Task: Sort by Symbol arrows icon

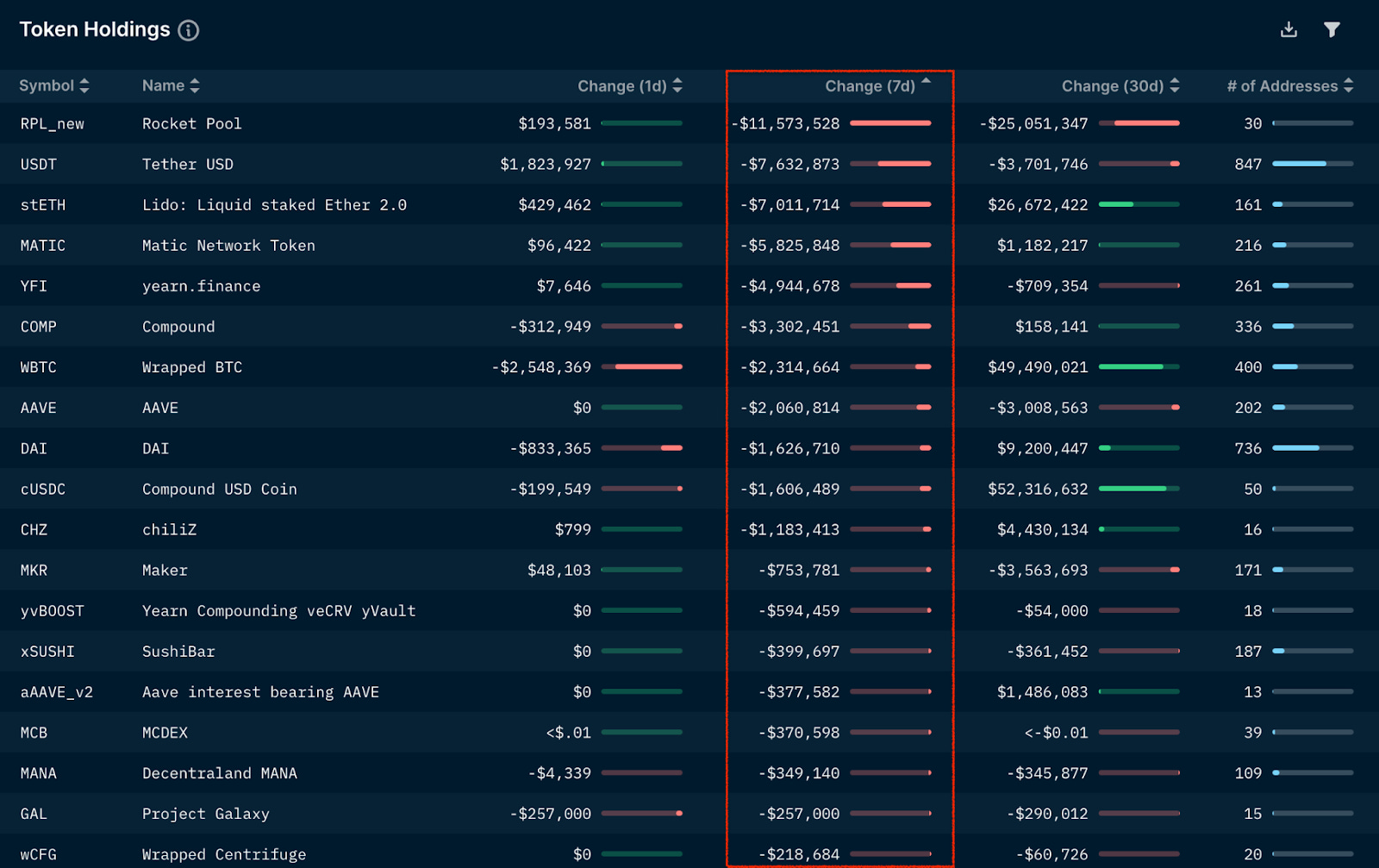Action: (84, 85)
